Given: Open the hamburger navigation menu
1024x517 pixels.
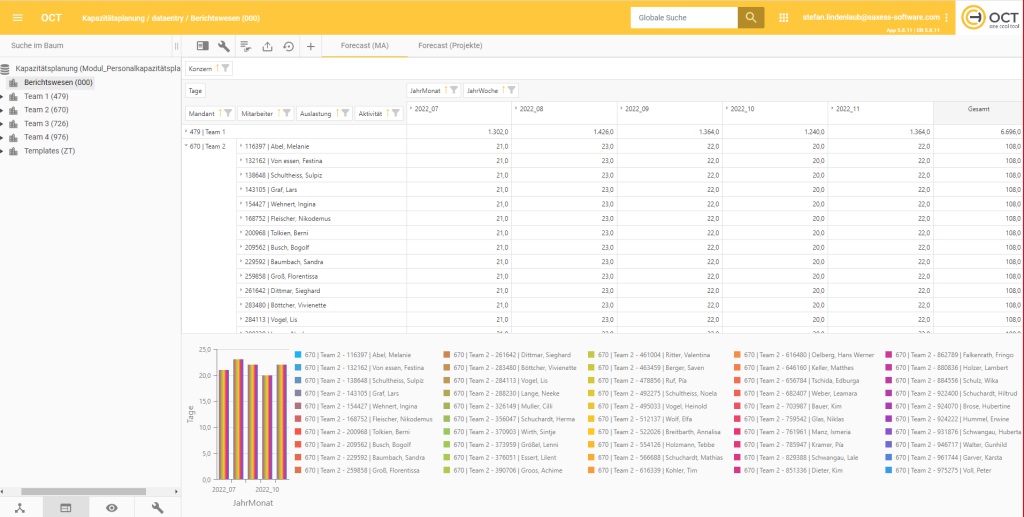Looking at the screenshot, I should point(18,18).
